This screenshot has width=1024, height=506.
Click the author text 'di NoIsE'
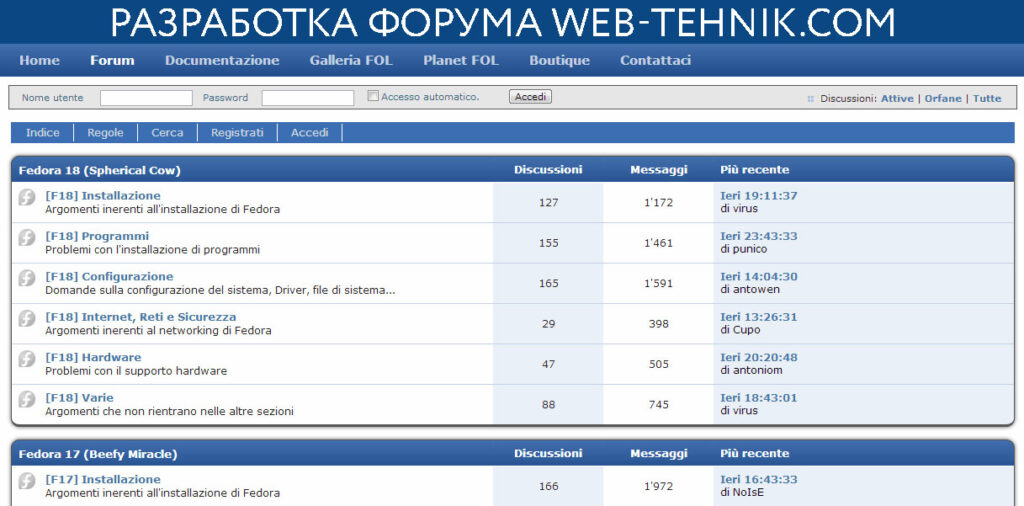pyautogui.click(x=742, y=493)
